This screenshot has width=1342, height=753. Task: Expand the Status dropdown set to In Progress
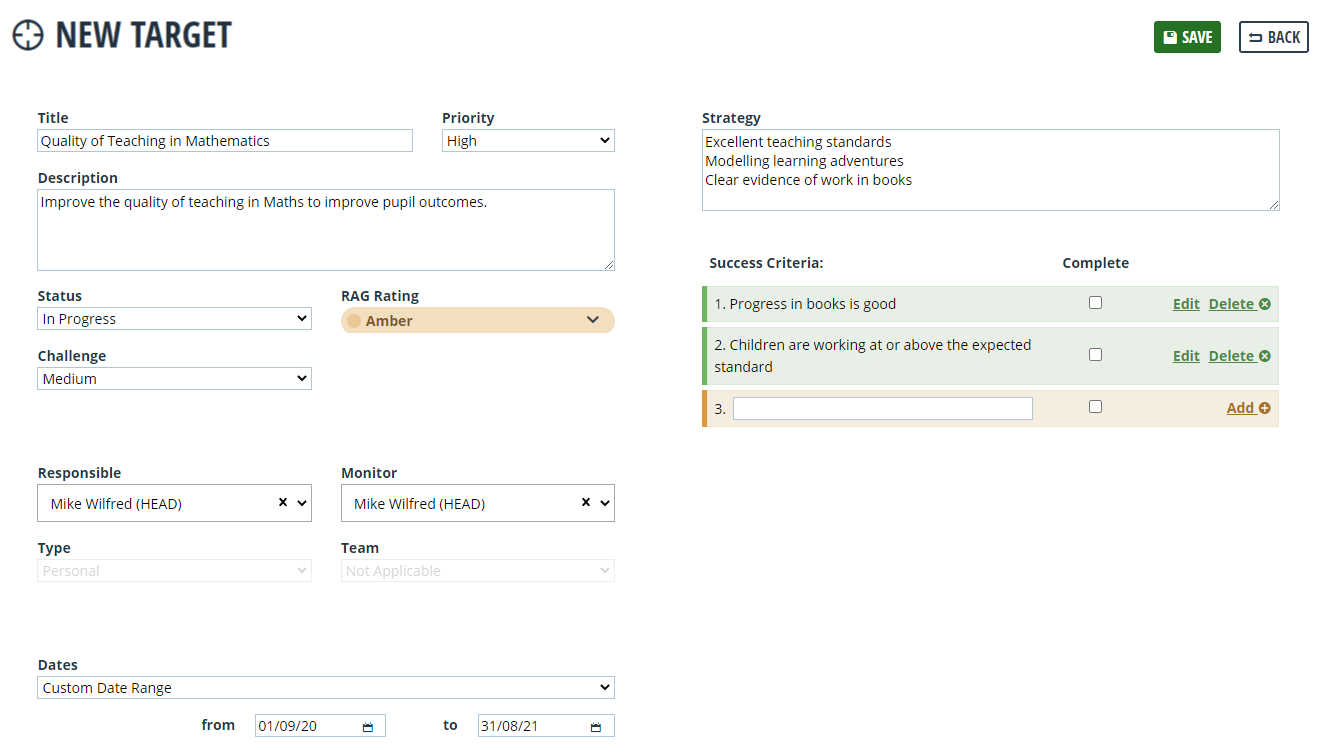tap(175, 319)
